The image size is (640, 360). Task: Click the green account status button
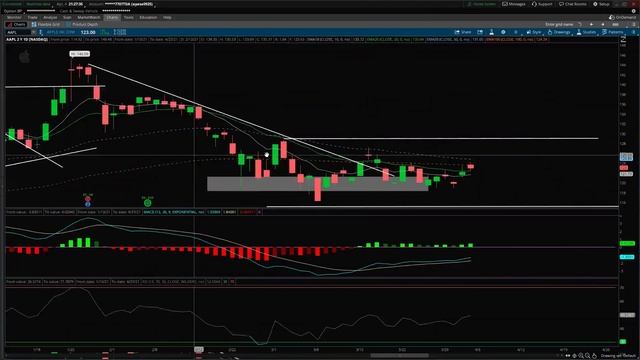481,4
